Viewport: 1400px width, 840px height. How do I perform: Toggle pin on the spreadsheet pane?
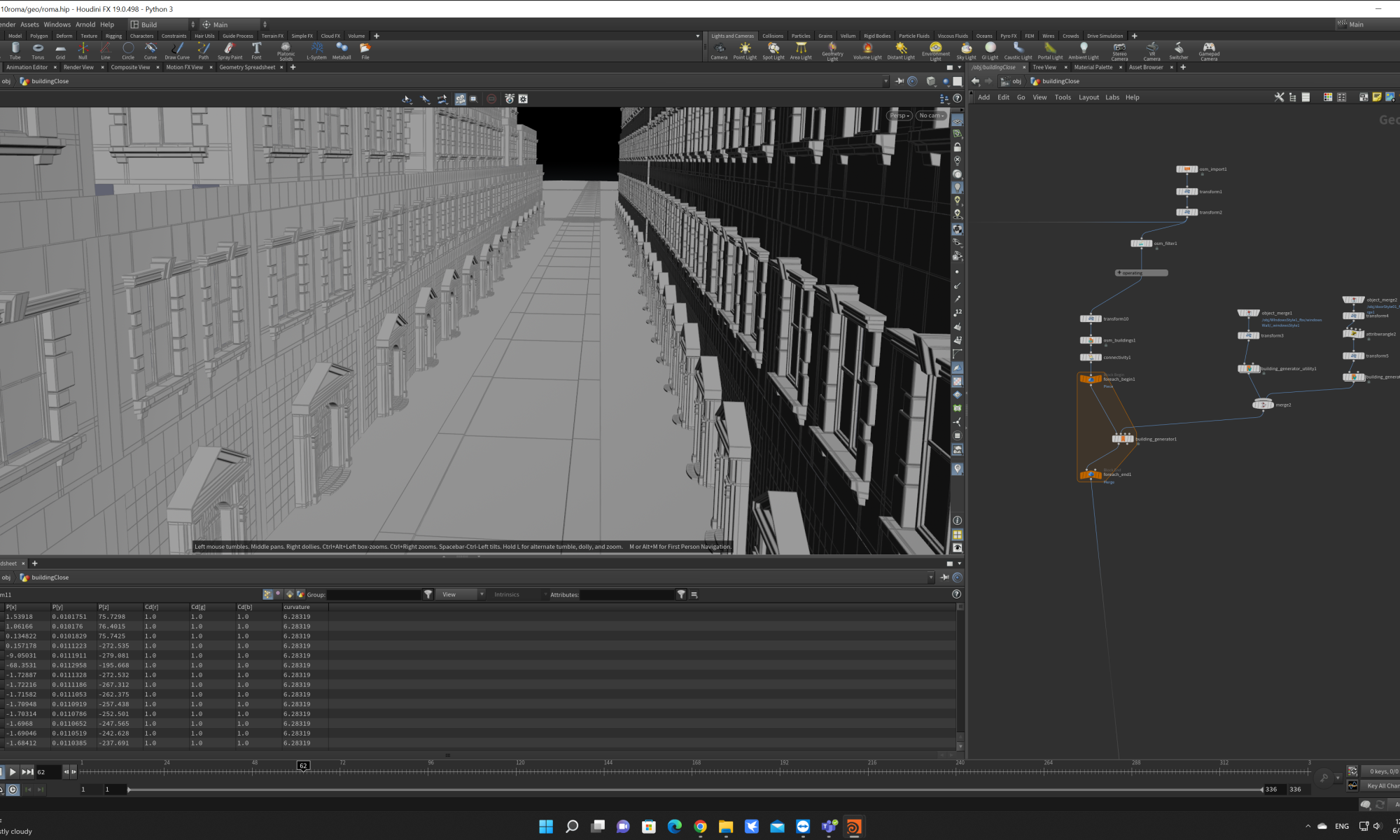[944, 577]
